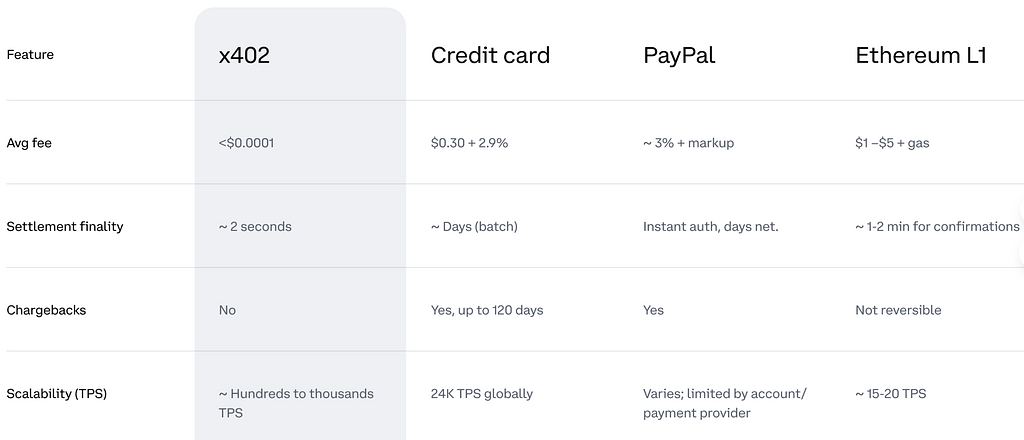Select the ~ 2 seconds settlement cell
Viewport: 1024px width, 440px height.
click(x=255, y=227)
